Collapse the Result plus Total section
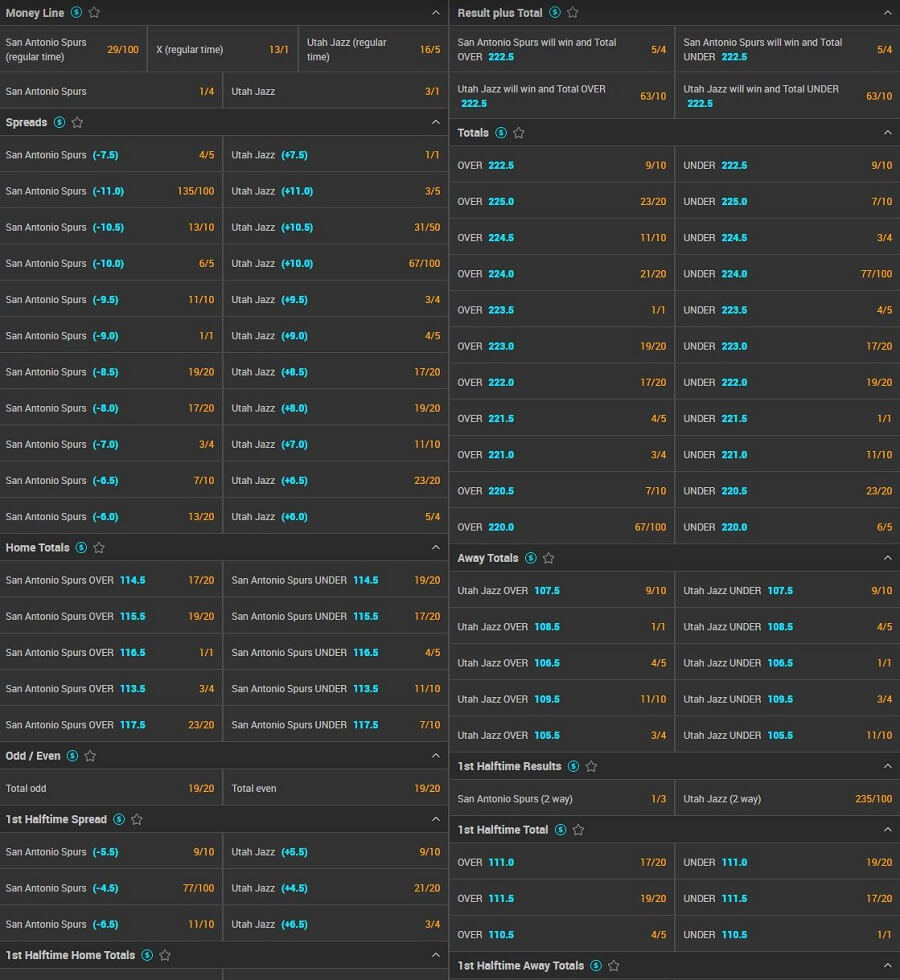Image resolution: width=900 pixels, height=980 pixels. click(888, 12)
